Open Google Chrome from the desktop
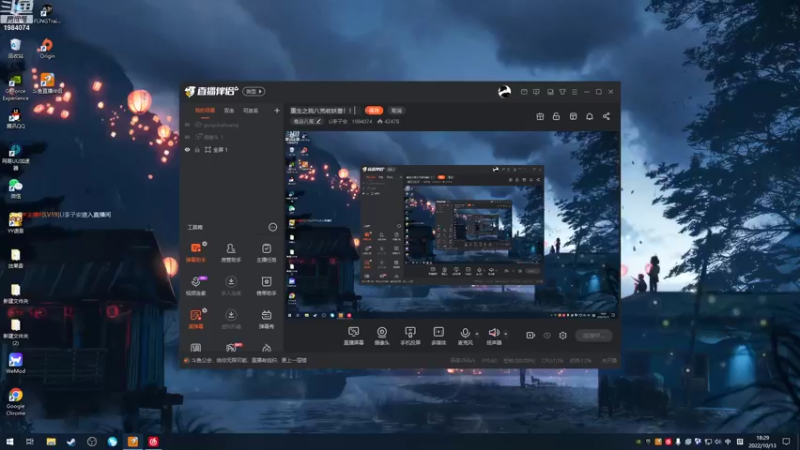 [x=15, y=401]
